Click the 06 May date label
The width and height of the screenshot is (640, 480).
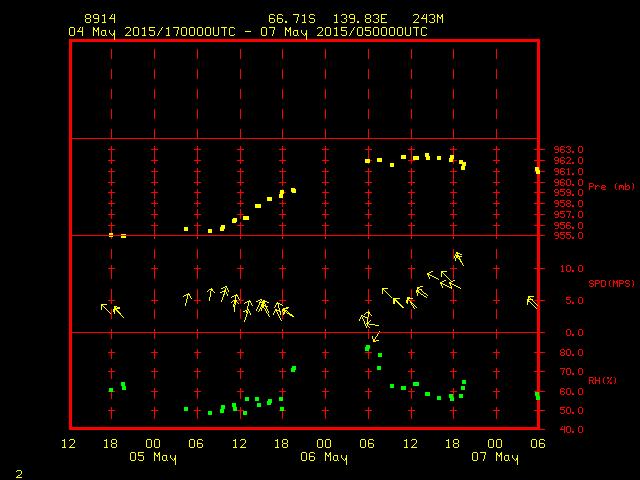click(324, 457)
